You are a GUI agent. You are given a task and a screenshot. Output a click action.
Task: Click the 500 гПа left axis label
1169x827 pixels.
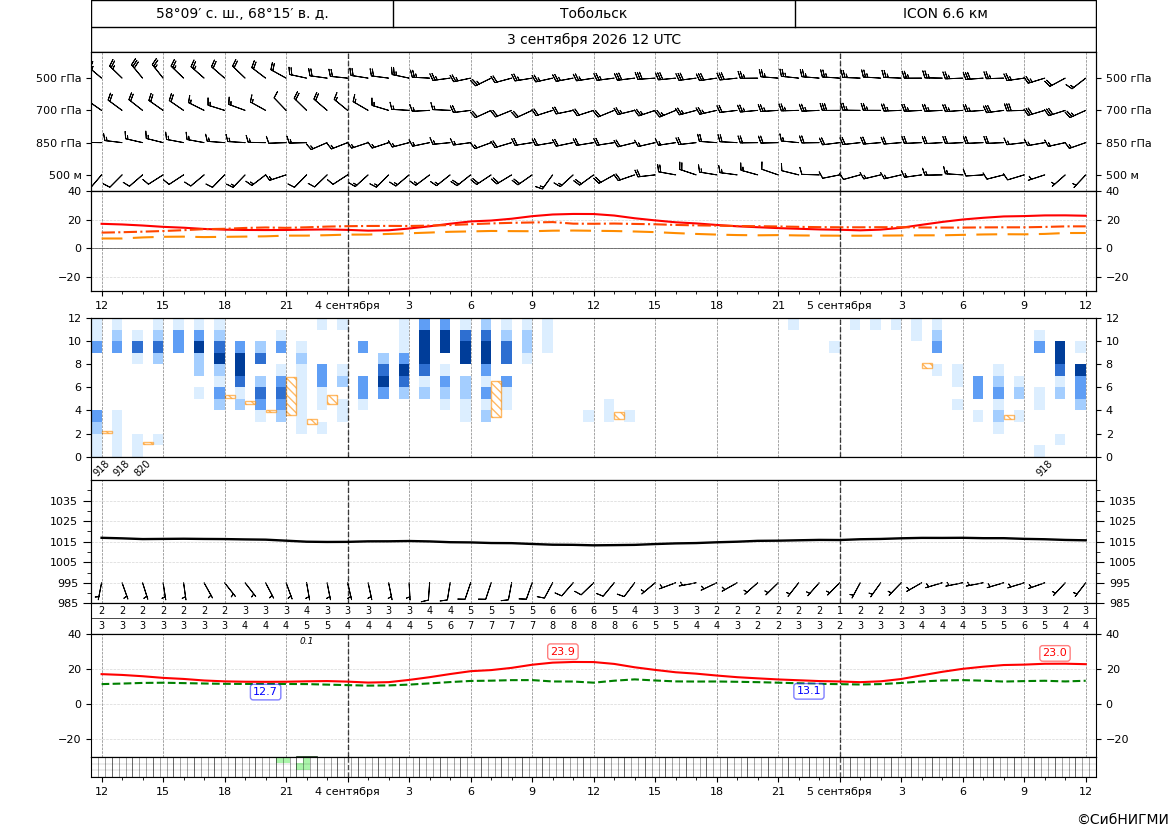coord(59,78)
